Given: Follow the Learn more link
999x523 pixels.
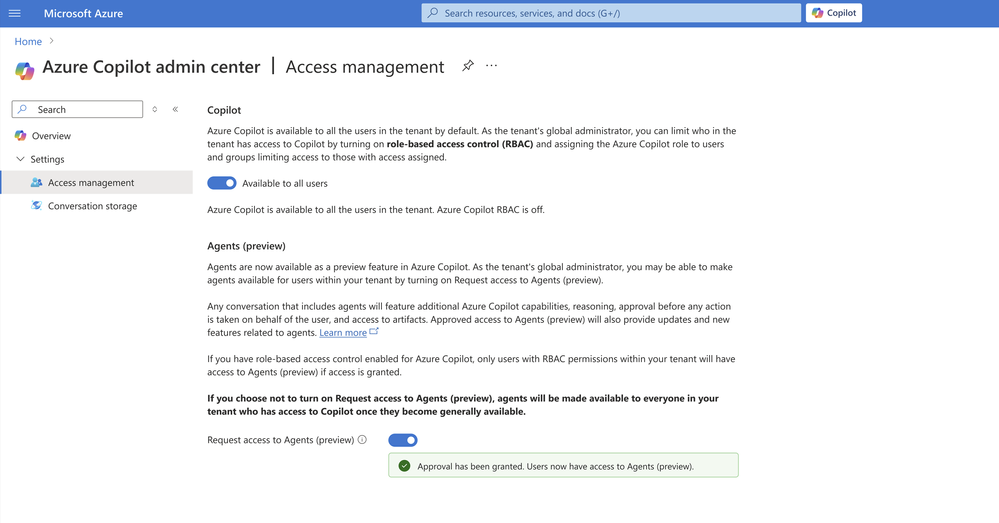Looking at the screenshot, I should (x=343, y=332).
